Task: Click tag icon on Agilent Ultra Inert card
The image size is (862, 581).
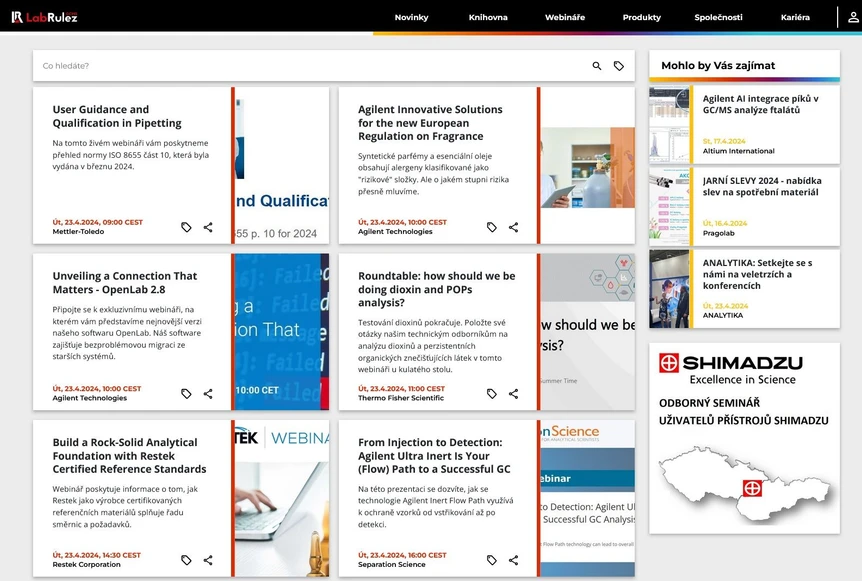Action: (492, 560)
